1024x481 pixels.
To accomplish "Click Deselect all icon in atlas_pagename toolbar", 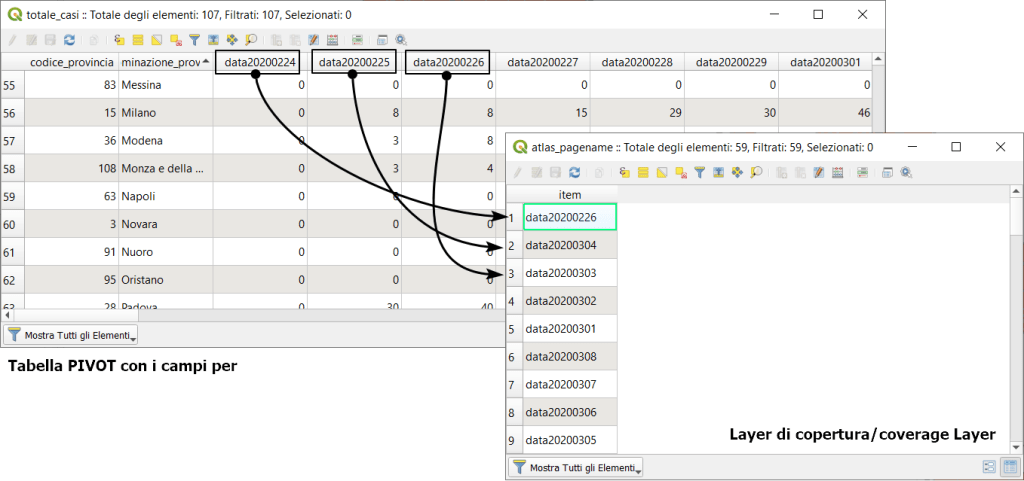I will coord(680,172).
